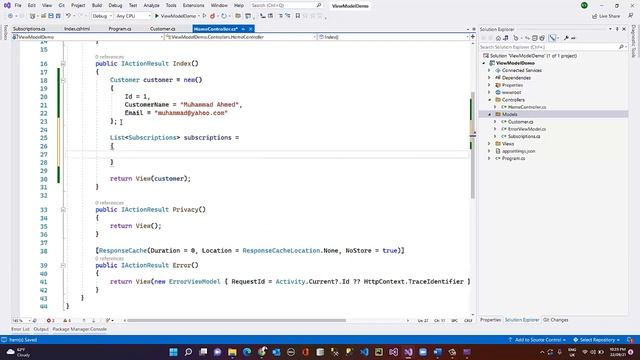Open Windows taskbar search
The width and height of the screenshot is (640, 360).
[188, 352]
